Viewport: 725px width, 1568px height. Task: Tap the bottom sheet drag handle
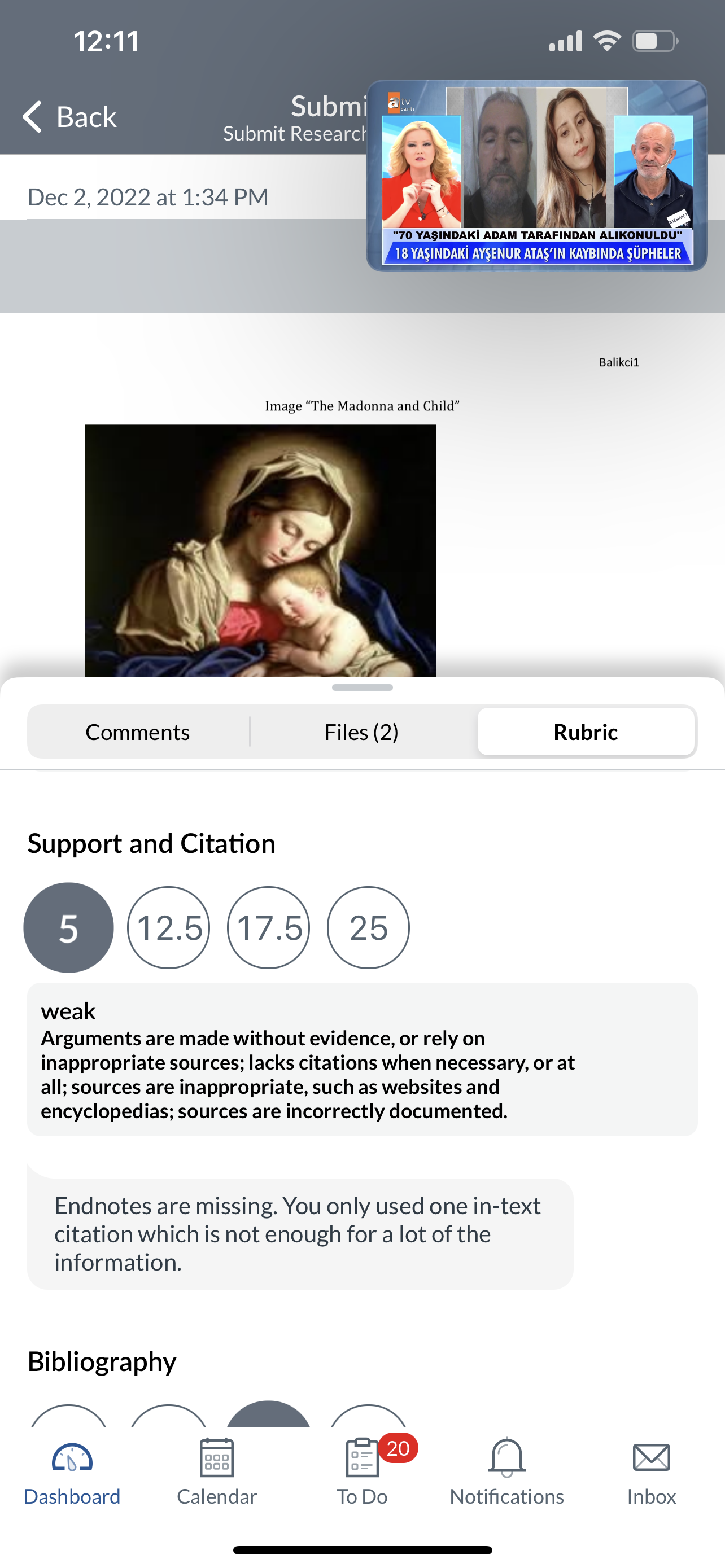pyautogui.click(x=362, y=688)
